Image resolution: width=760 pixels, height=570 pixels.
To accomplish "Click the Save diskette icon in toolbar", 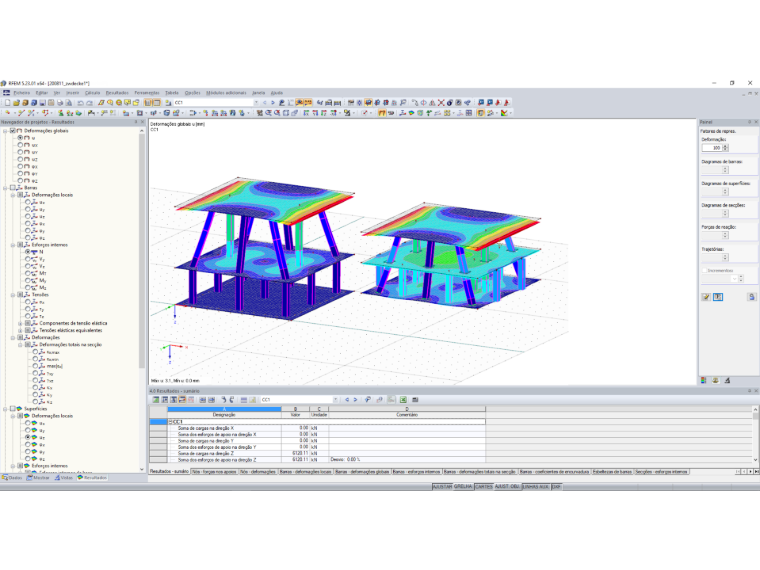I will [x=42, y=103].
